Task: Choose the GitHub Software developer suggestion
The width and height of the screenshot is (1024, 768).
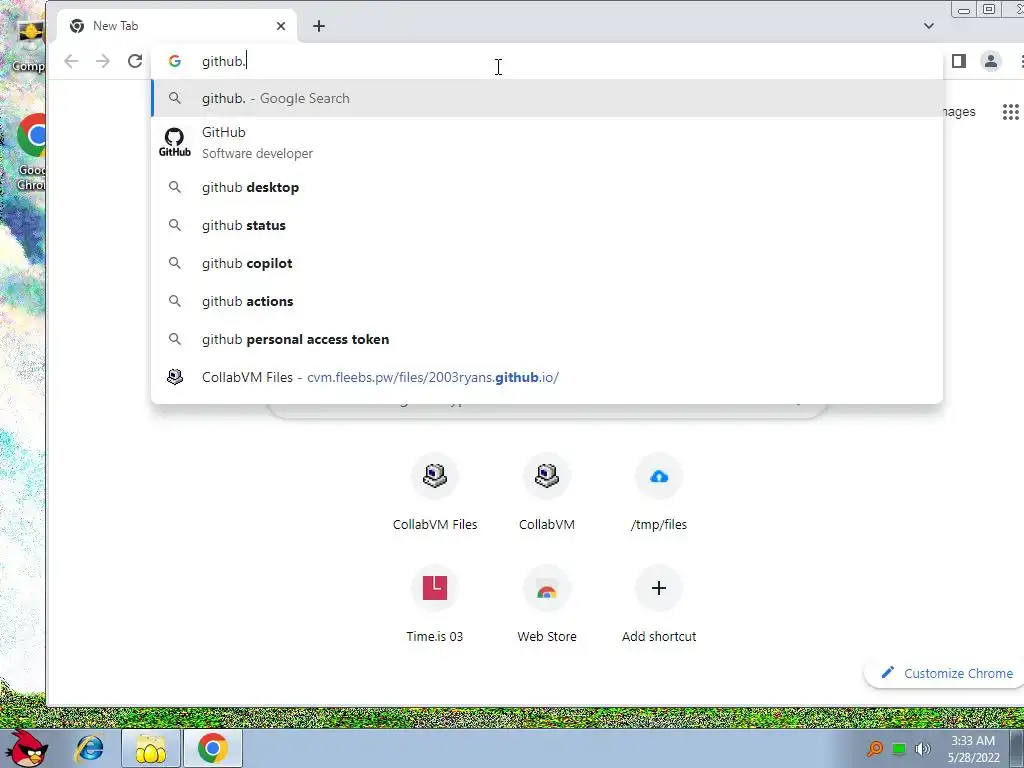Action: click(x=547, y=142)
